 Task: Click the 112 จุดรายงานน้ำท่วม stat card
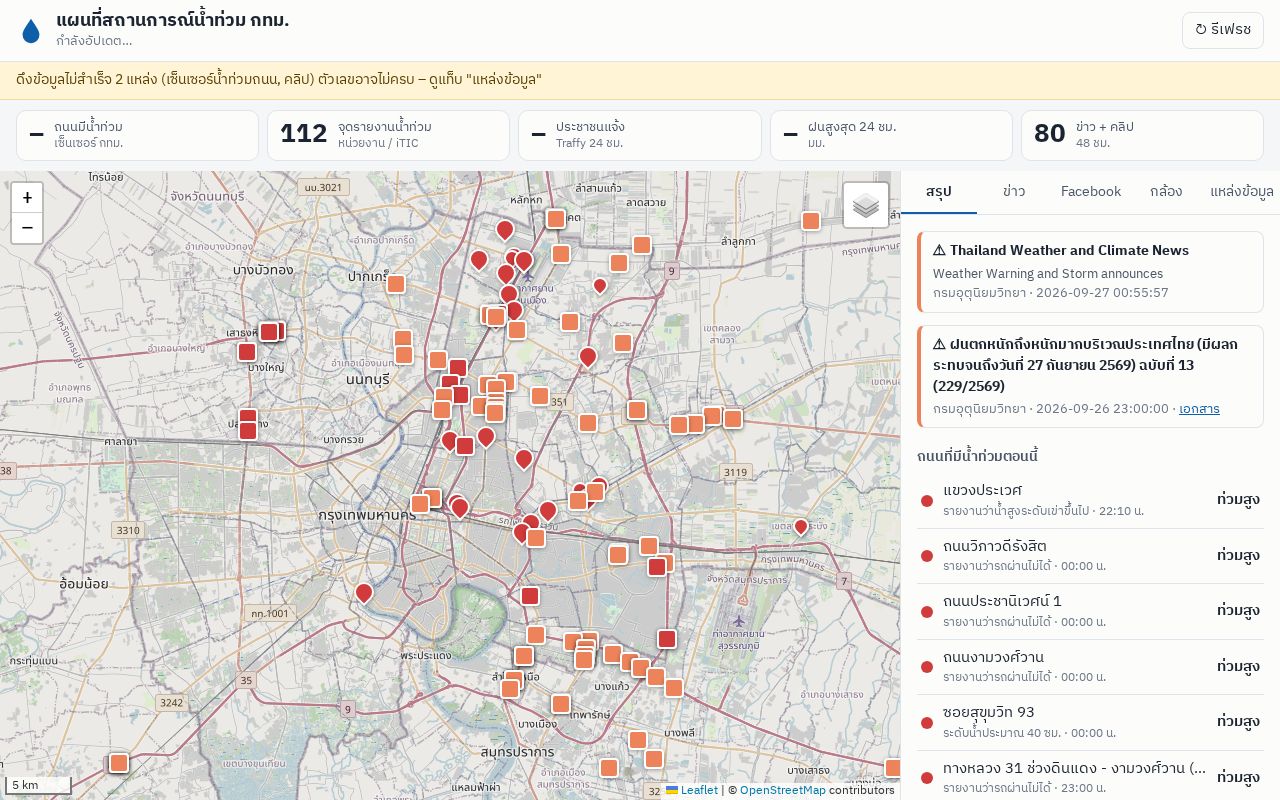[x=388, y=135]
